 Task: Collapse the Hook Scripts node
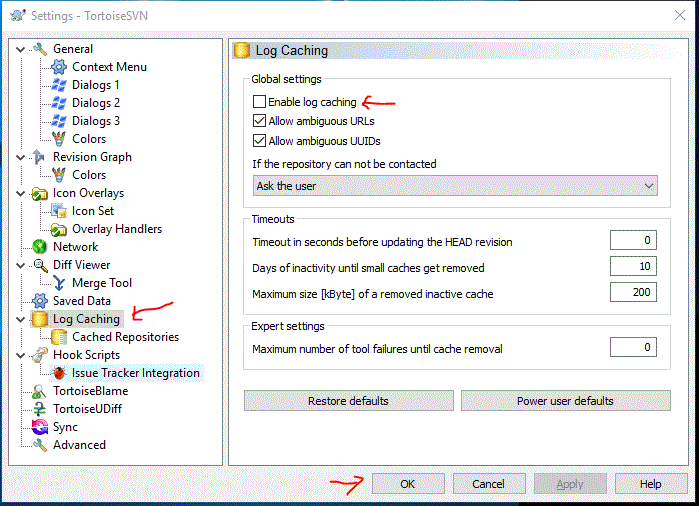tap(21, 355)
